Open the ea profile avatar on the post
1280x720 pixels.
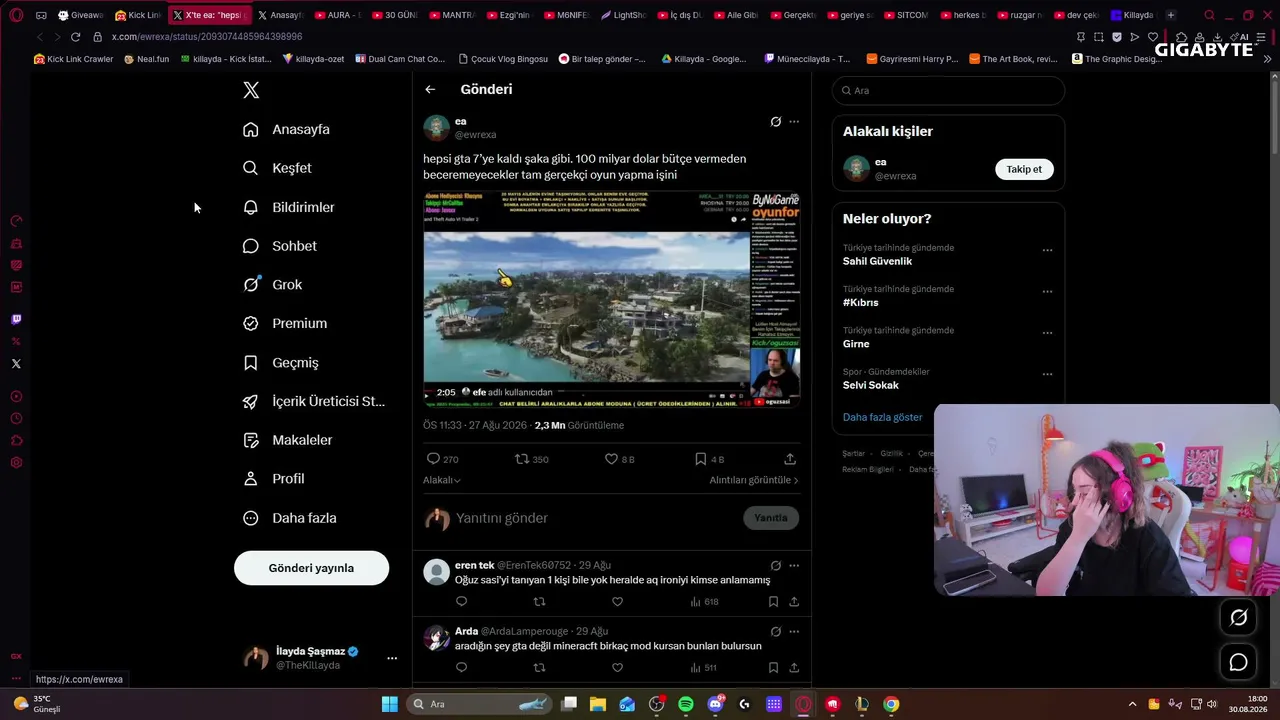(x=436, y=128)
